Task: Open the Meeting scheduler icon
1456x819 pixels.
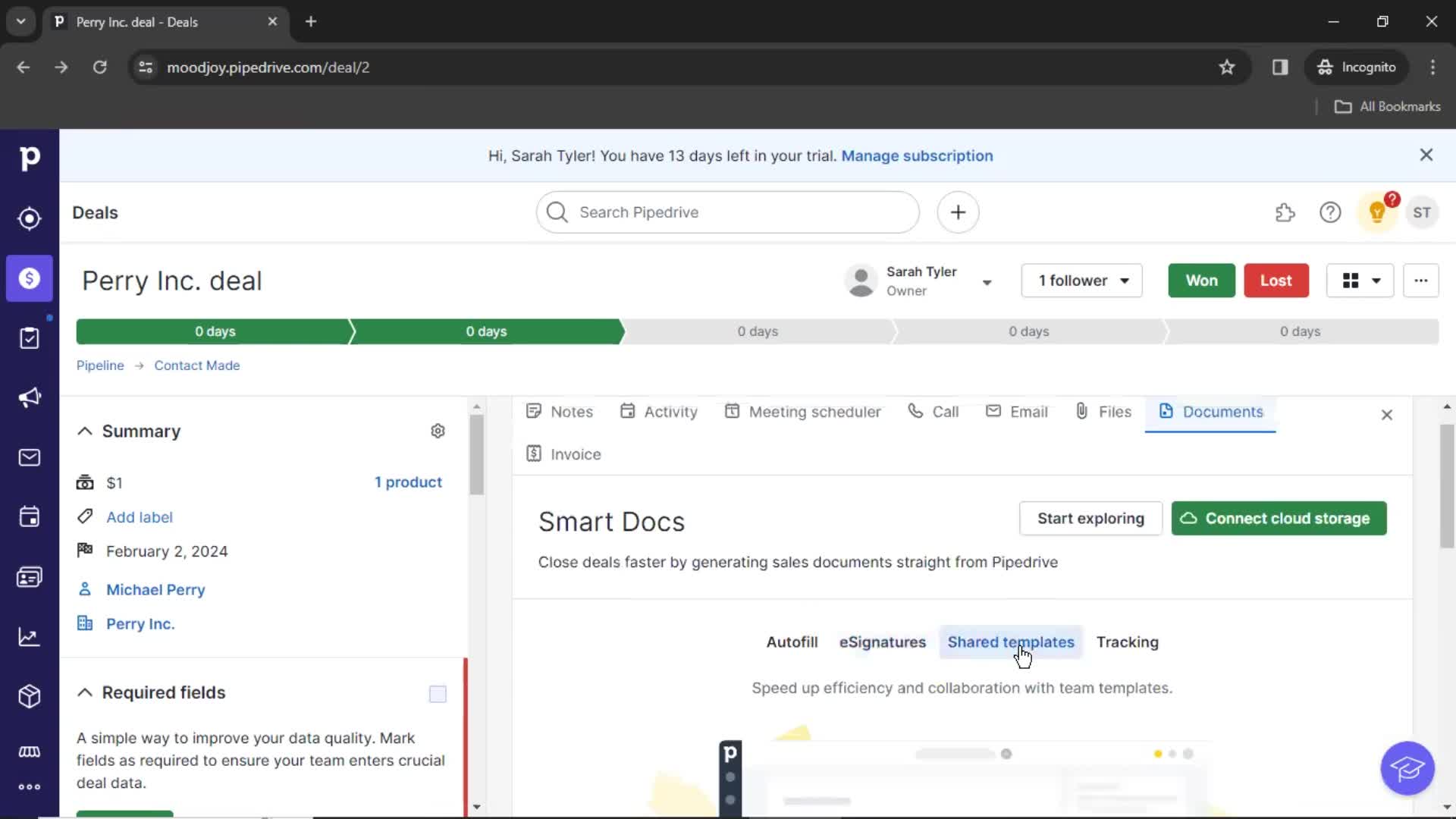Action: point(731,411)
